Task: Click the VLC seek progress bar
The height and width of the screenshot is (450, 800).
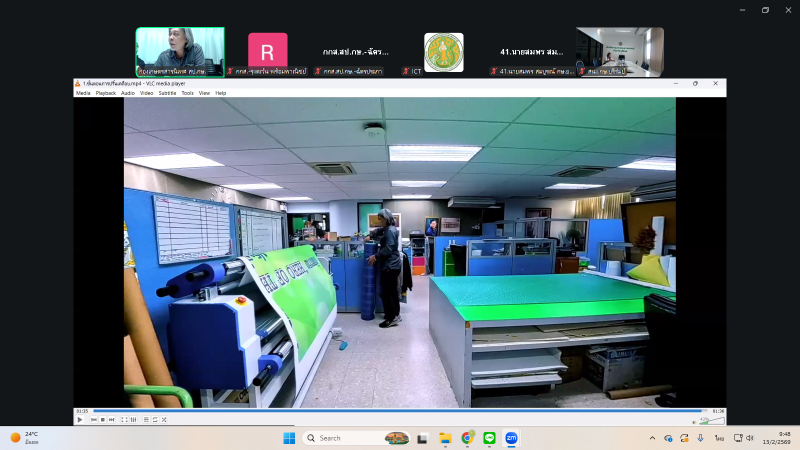Action: point(400,411)
